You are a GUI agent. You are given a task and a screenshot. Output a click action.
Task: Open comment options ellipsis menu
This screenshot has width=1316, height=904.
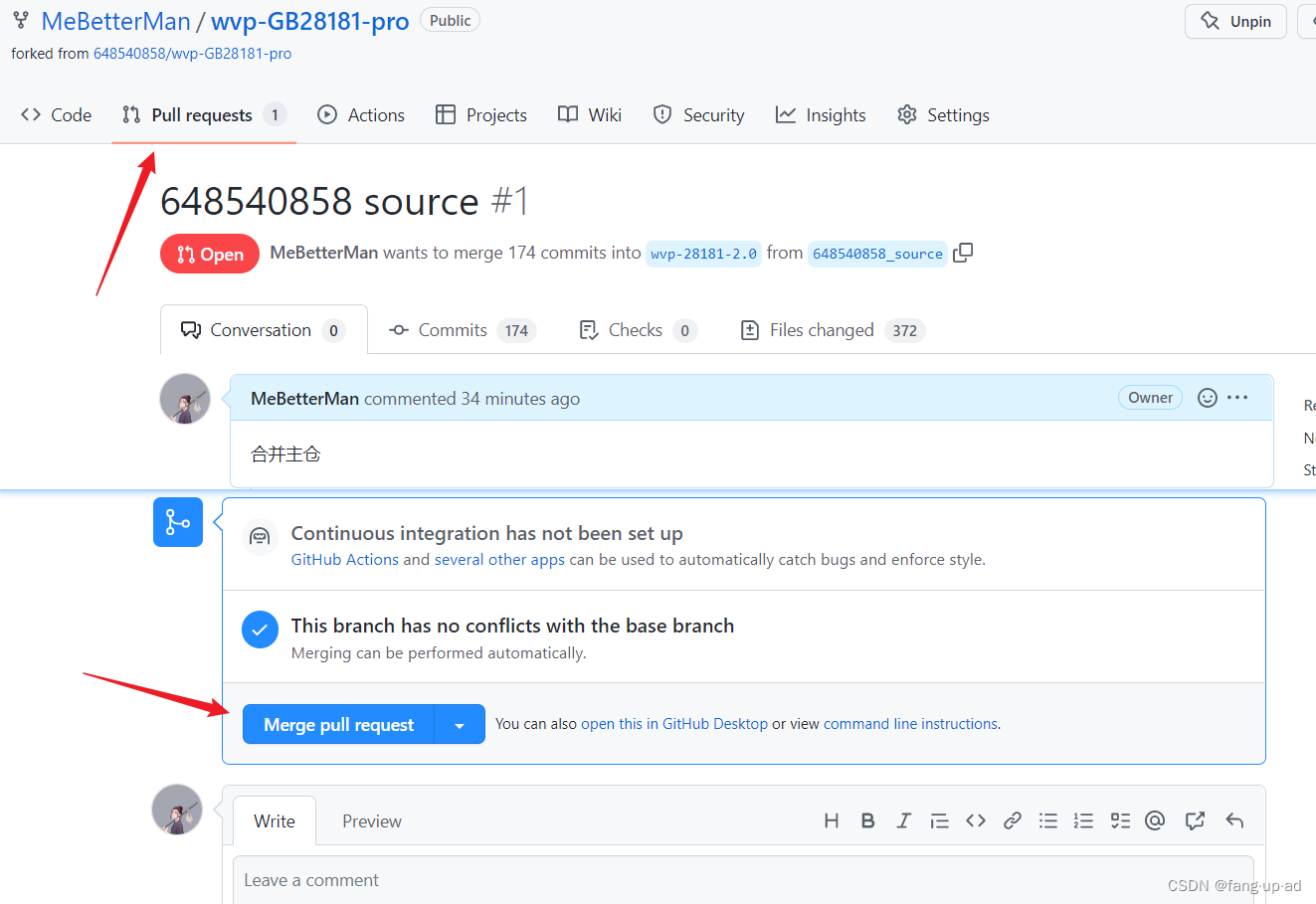pyautogui.click(x=1237, y=398)
